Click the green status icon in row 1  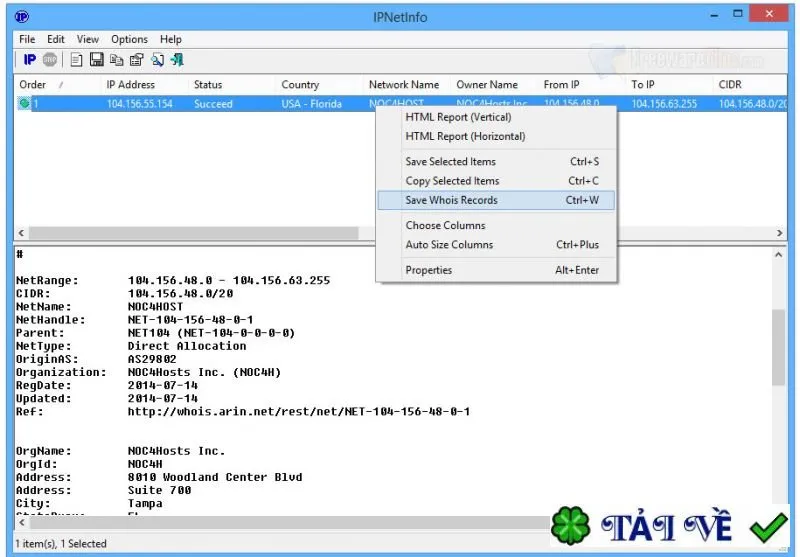[x=23, y=104]
